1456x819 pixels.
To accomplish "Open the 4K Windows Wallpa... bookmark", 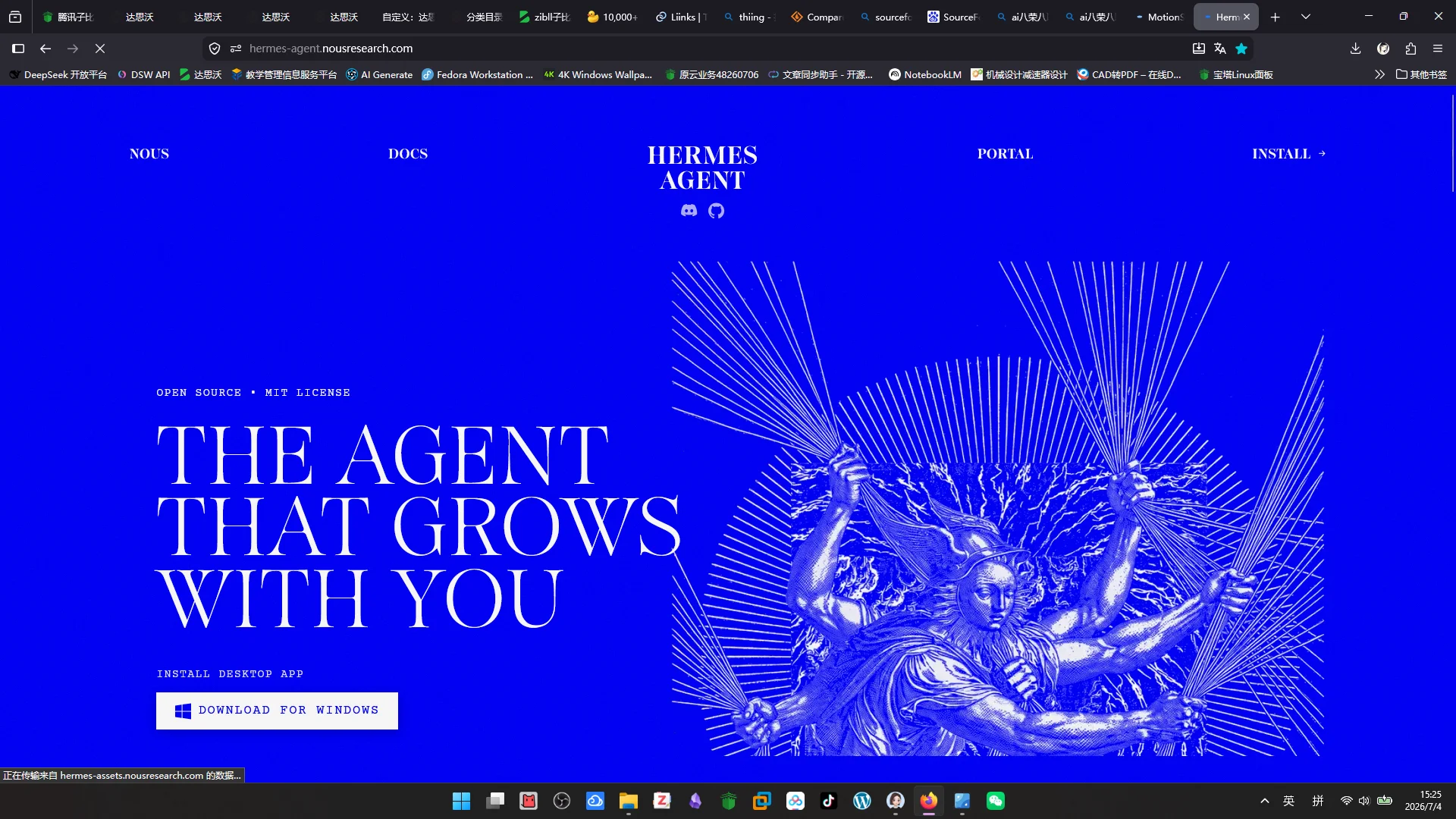I will [x=598, y=74].
